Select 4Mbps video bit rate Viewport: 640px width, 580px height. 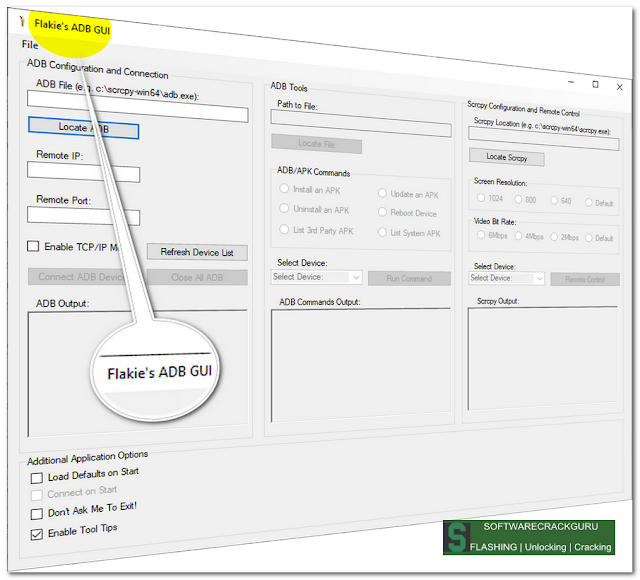[x=518, y=236]
